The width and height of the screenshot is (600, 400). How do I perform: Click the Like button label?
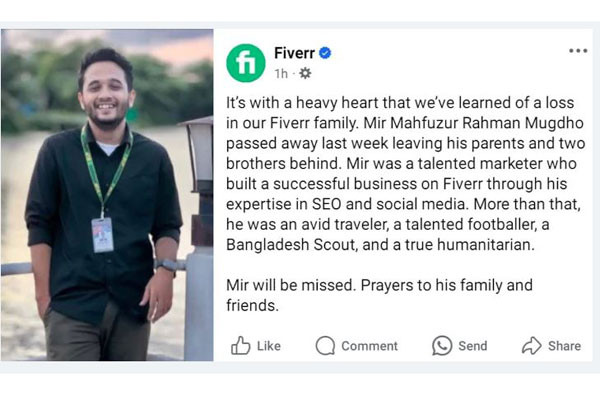269,346
